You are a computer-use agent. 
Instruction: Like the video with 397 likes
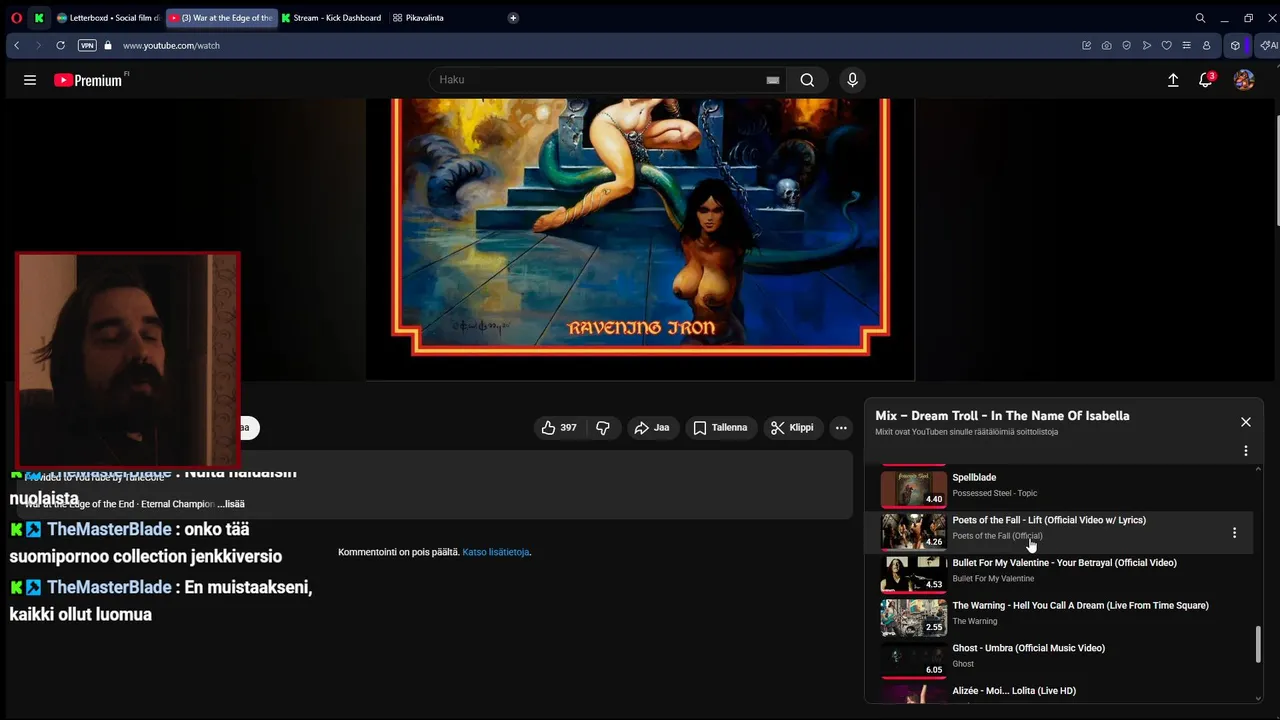tap(559, 427)
